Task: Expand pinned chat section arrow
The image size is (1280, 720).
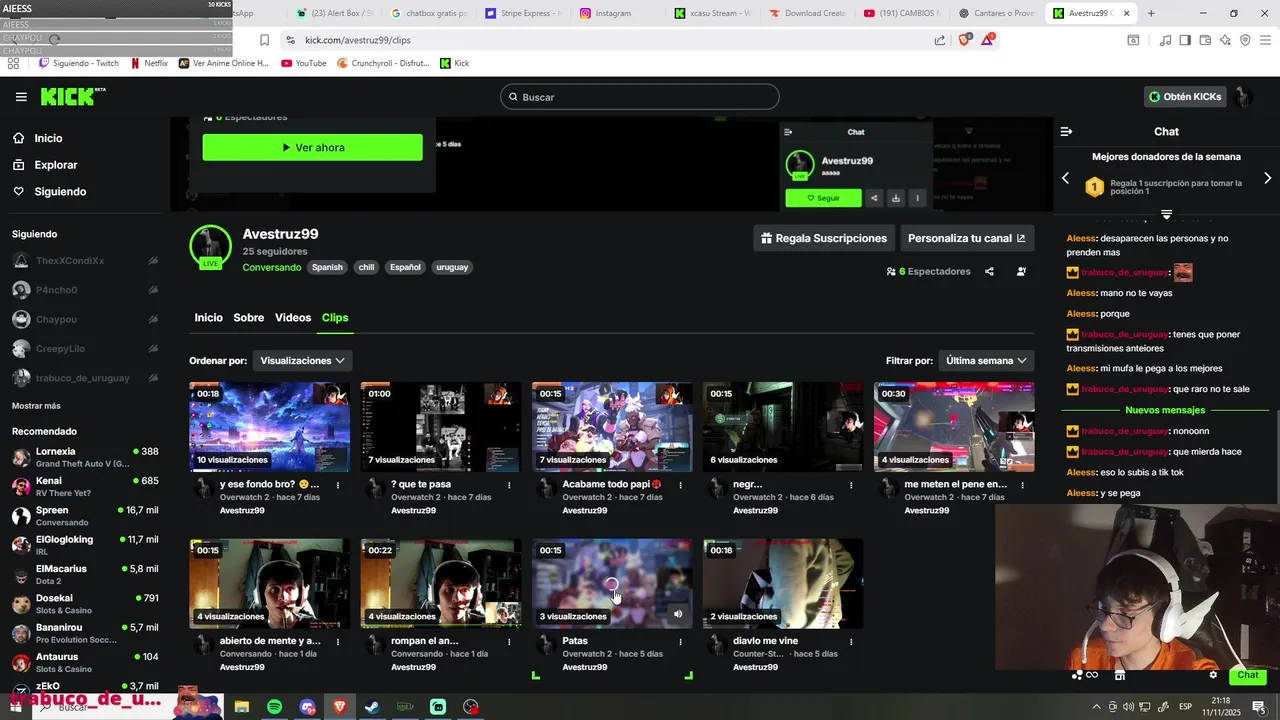Action: [1166, 215]
